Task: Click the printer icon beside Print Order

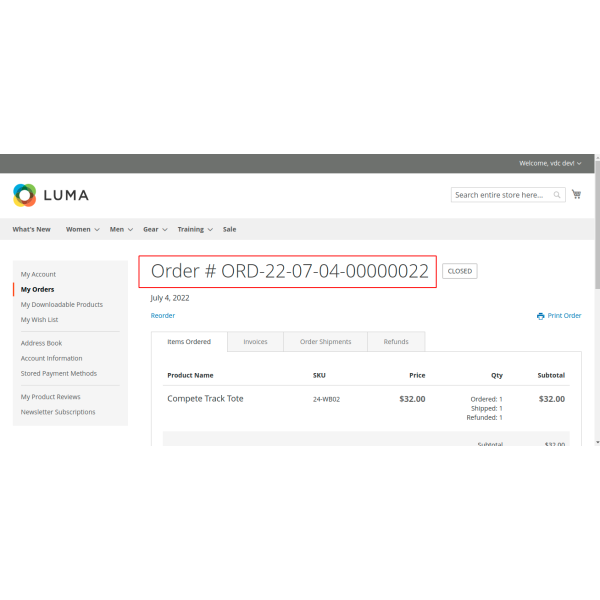Action: [541, 316]
